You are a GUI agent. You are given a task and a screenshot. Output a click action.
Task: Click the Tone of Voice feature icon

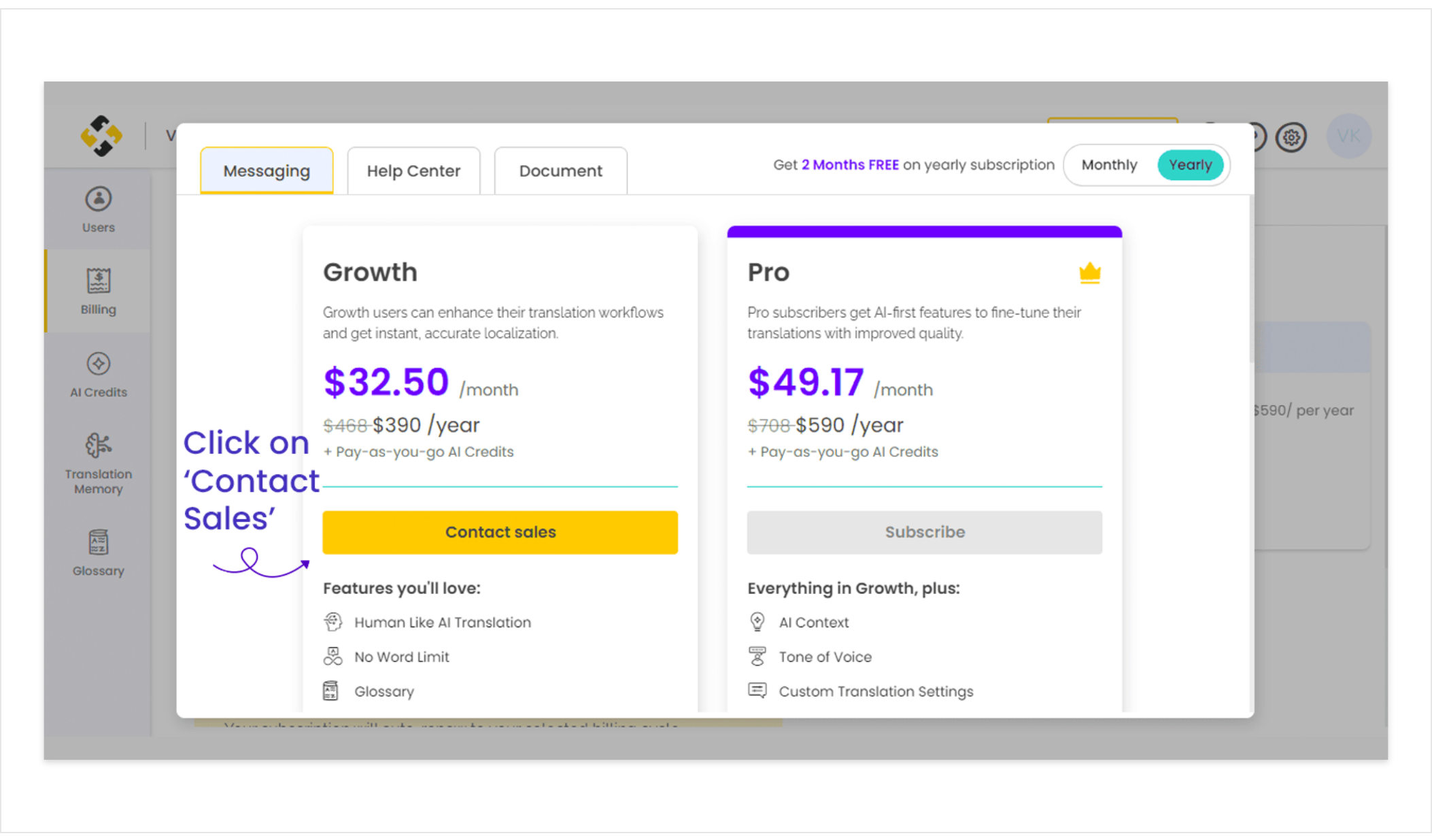(x=757, y=657)
